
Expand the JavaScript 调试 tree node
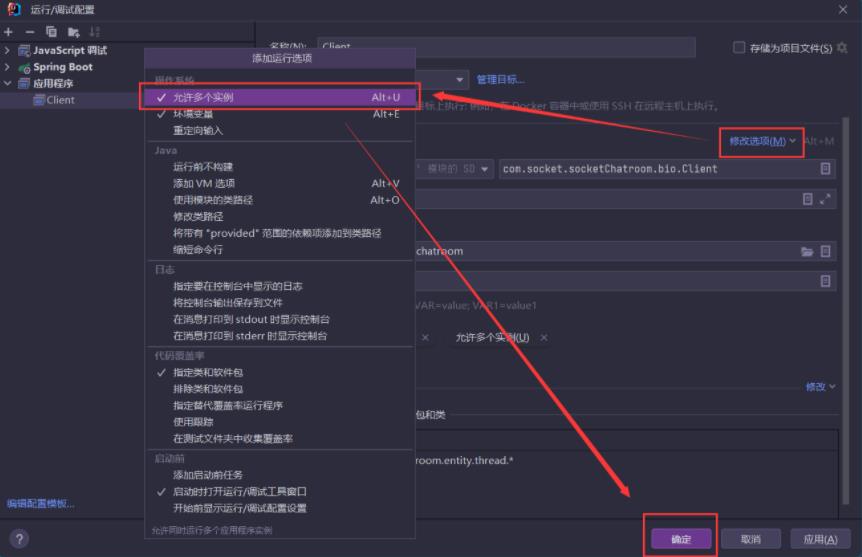7,51
